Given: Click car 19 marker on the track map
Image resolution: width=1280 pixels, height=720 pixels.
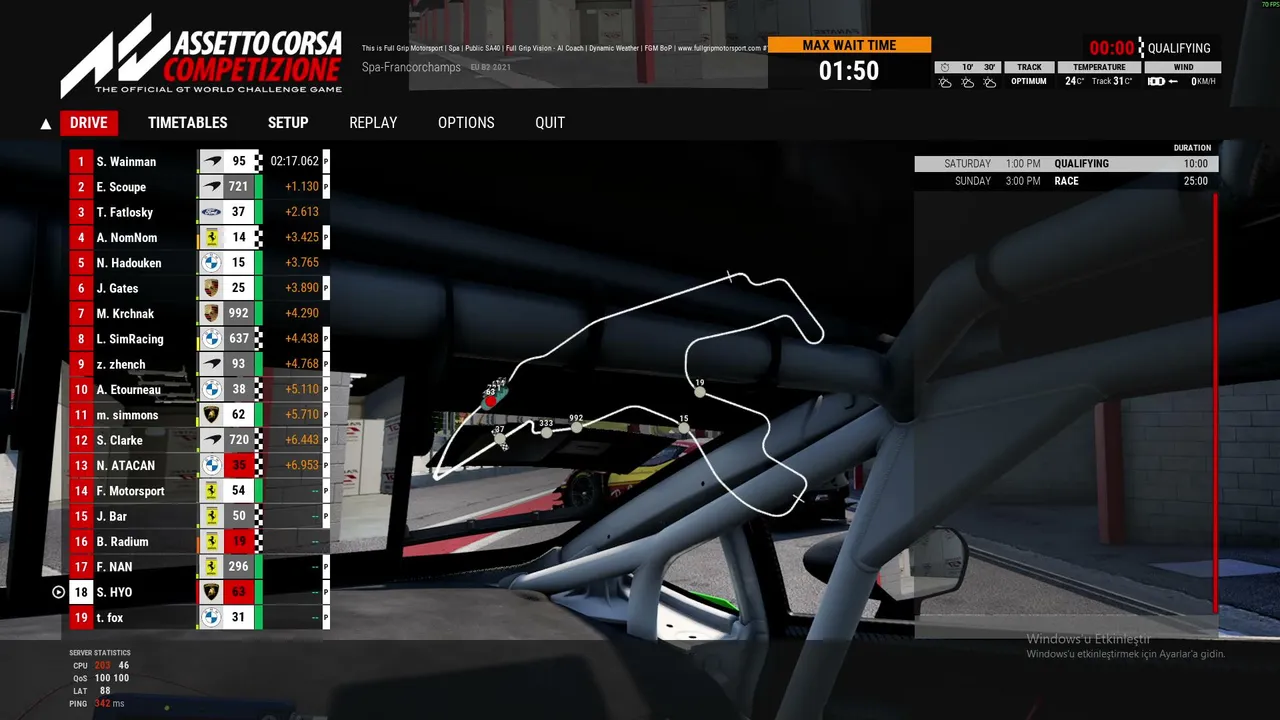Looking at the screenshot, I should 700,392.
